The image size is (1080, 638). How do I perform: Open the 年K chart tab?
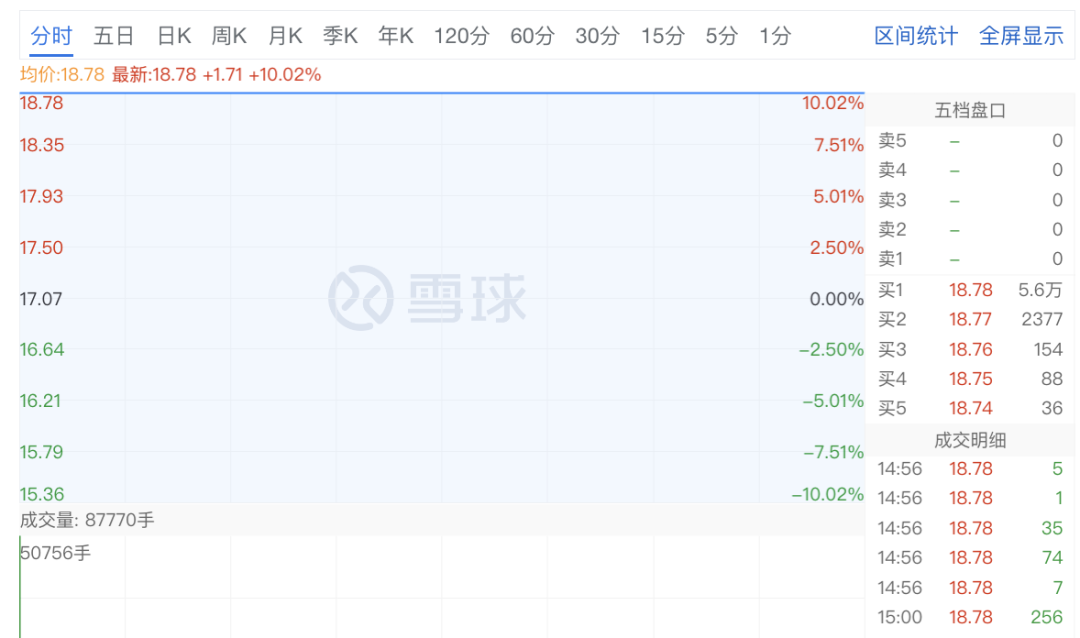396,37
